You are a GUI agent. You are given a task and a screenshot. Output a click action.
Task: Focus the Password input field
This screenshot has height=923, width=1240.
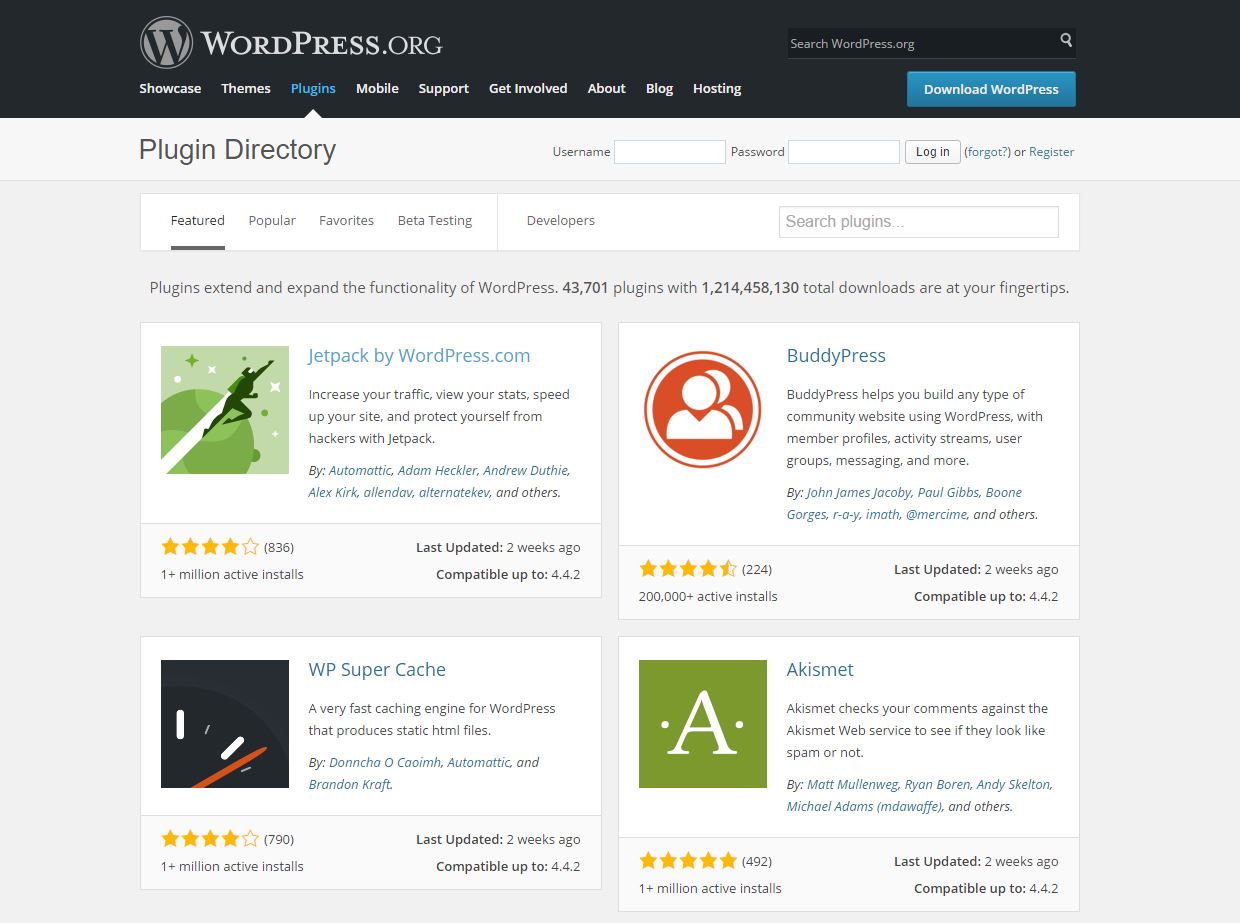tap(844, 152)
